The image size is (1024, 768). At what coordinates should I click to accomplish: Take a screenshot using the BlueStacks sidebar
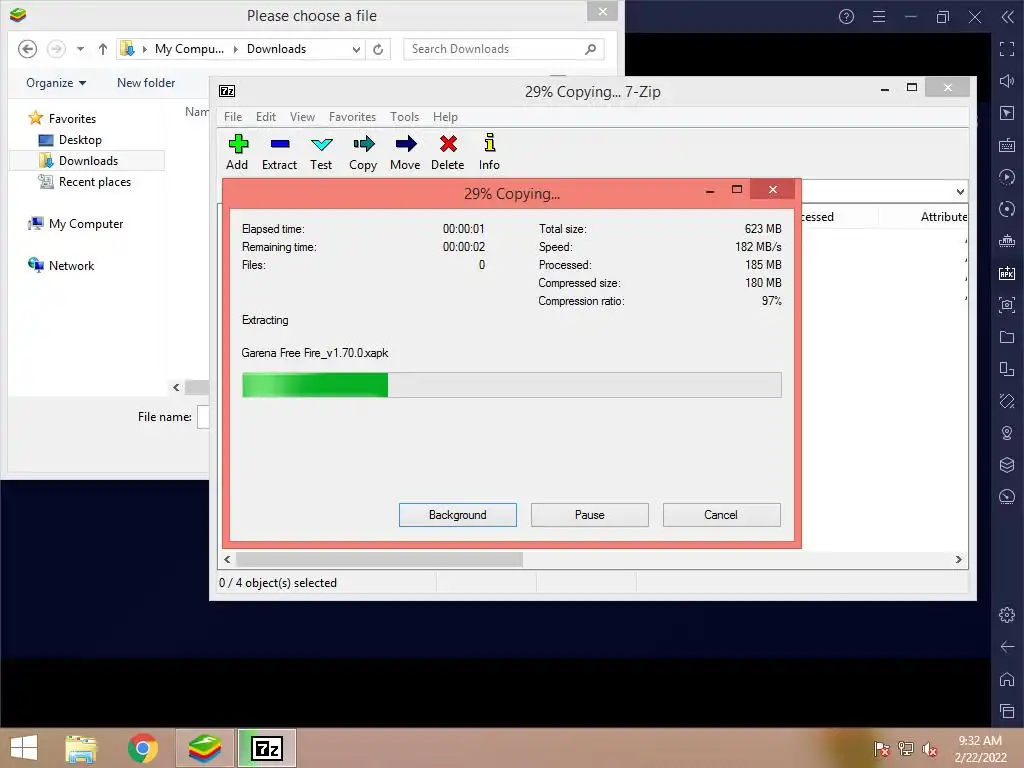1007,305
